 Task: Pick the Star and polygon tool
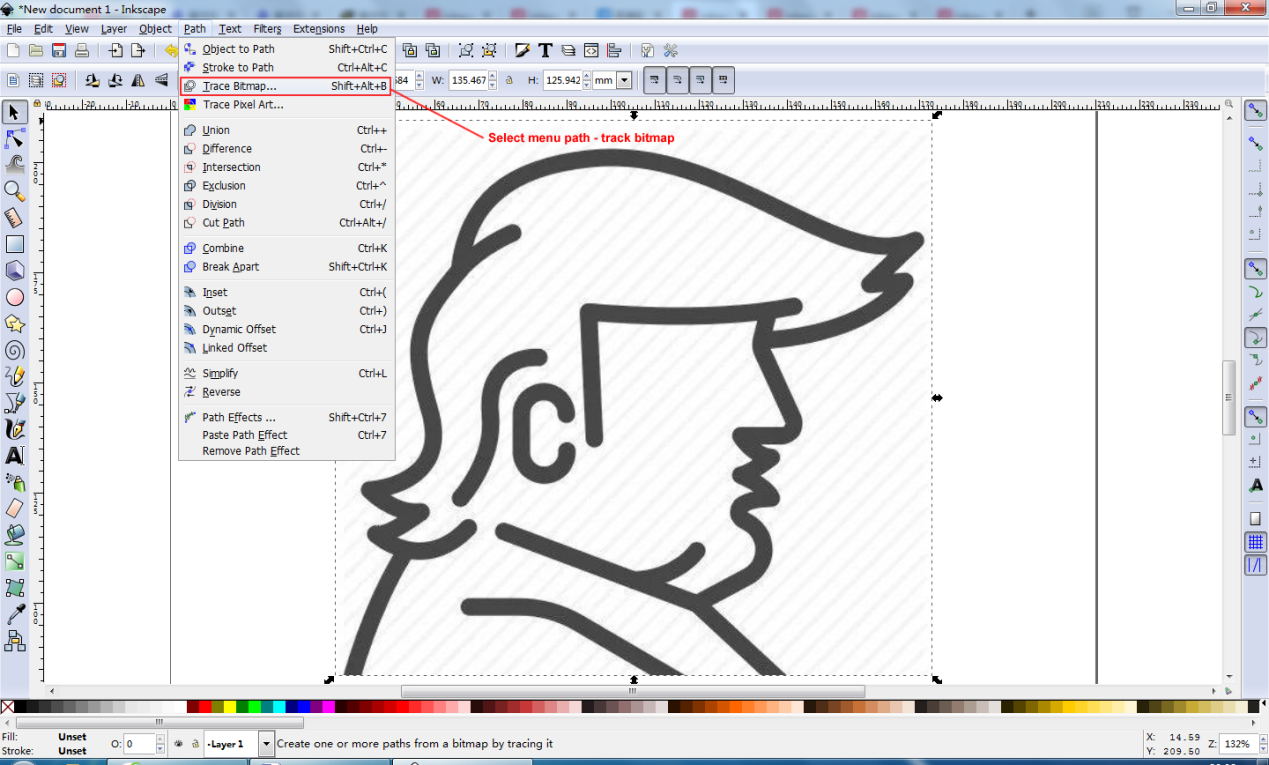click(x=14, y=323)
